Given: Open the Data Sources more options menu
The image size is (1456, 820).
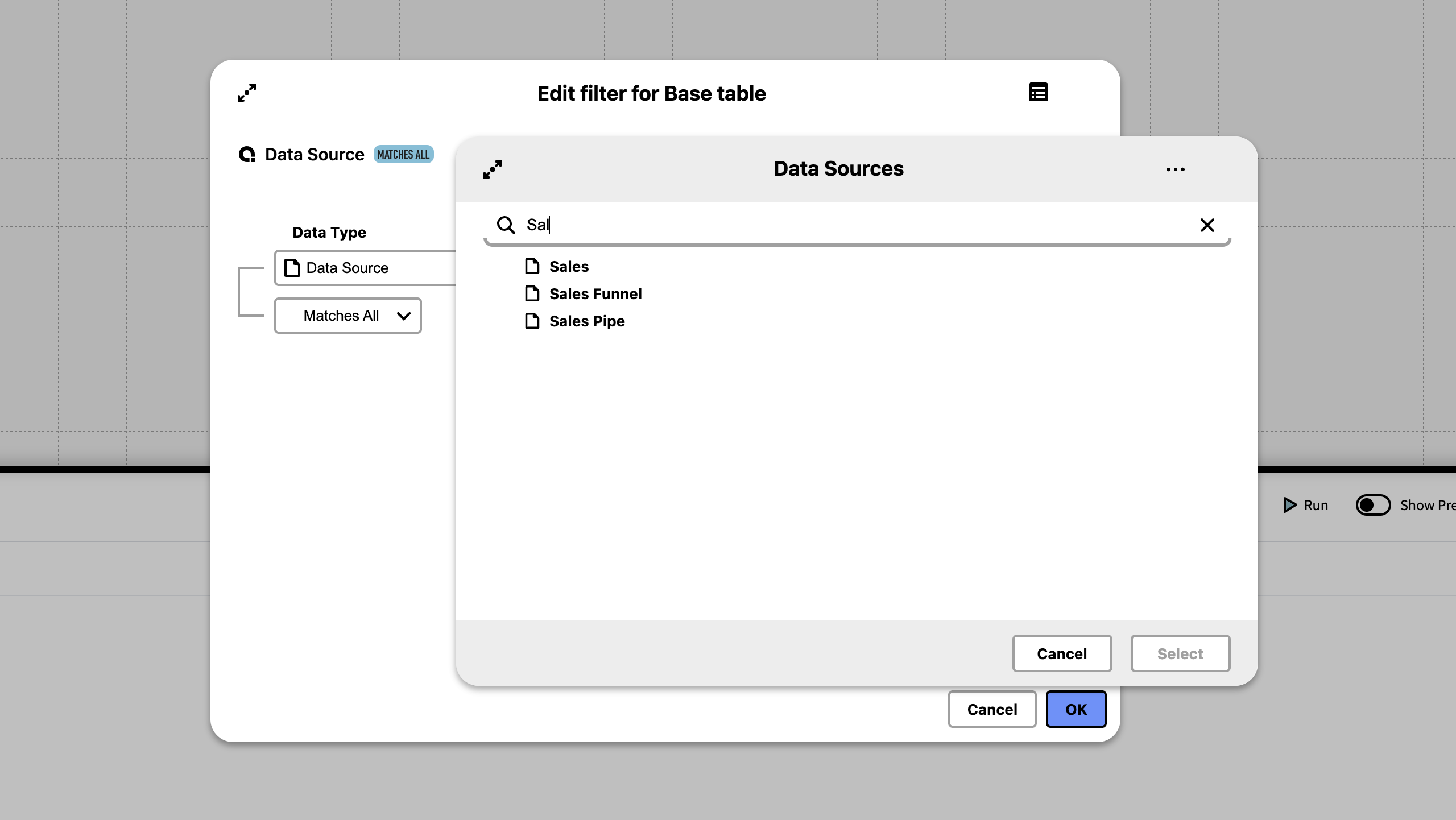Looking at the screenshot, I should point(1175,169).
